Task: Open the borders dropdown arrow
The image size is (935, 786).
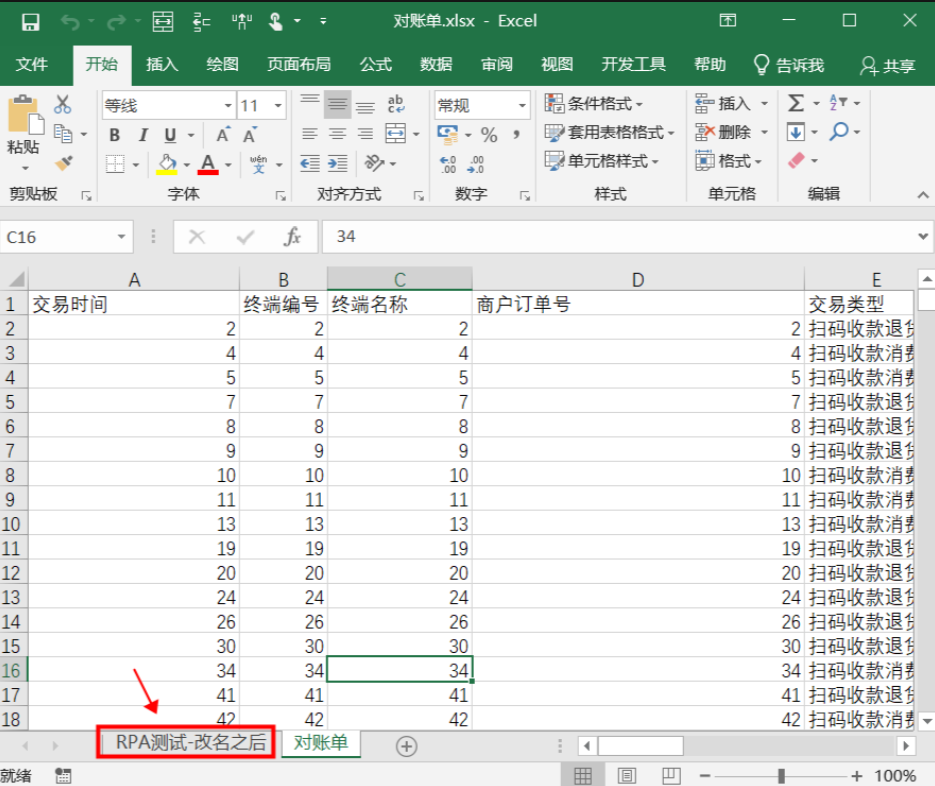Action: 136,165
